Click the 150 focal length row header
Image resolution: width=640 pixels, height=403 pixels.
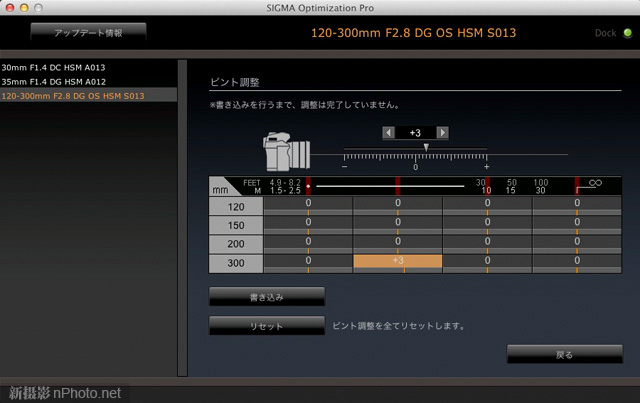point(236,225)
